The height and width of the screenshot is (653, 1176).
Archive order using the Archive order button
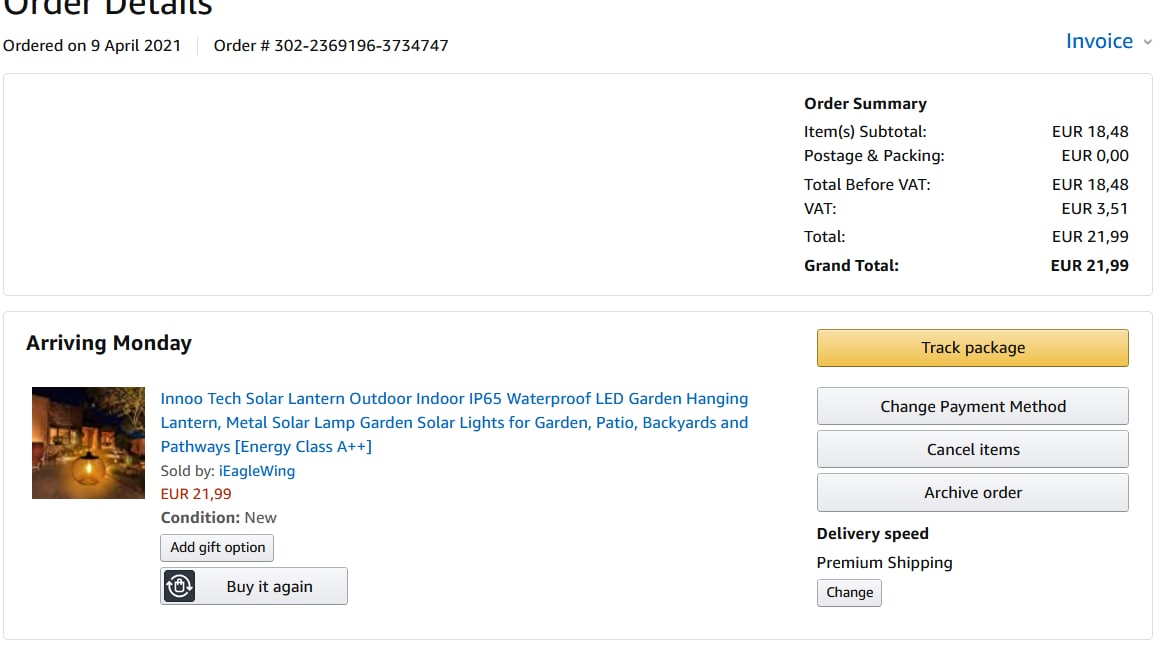tap(972, 492)
